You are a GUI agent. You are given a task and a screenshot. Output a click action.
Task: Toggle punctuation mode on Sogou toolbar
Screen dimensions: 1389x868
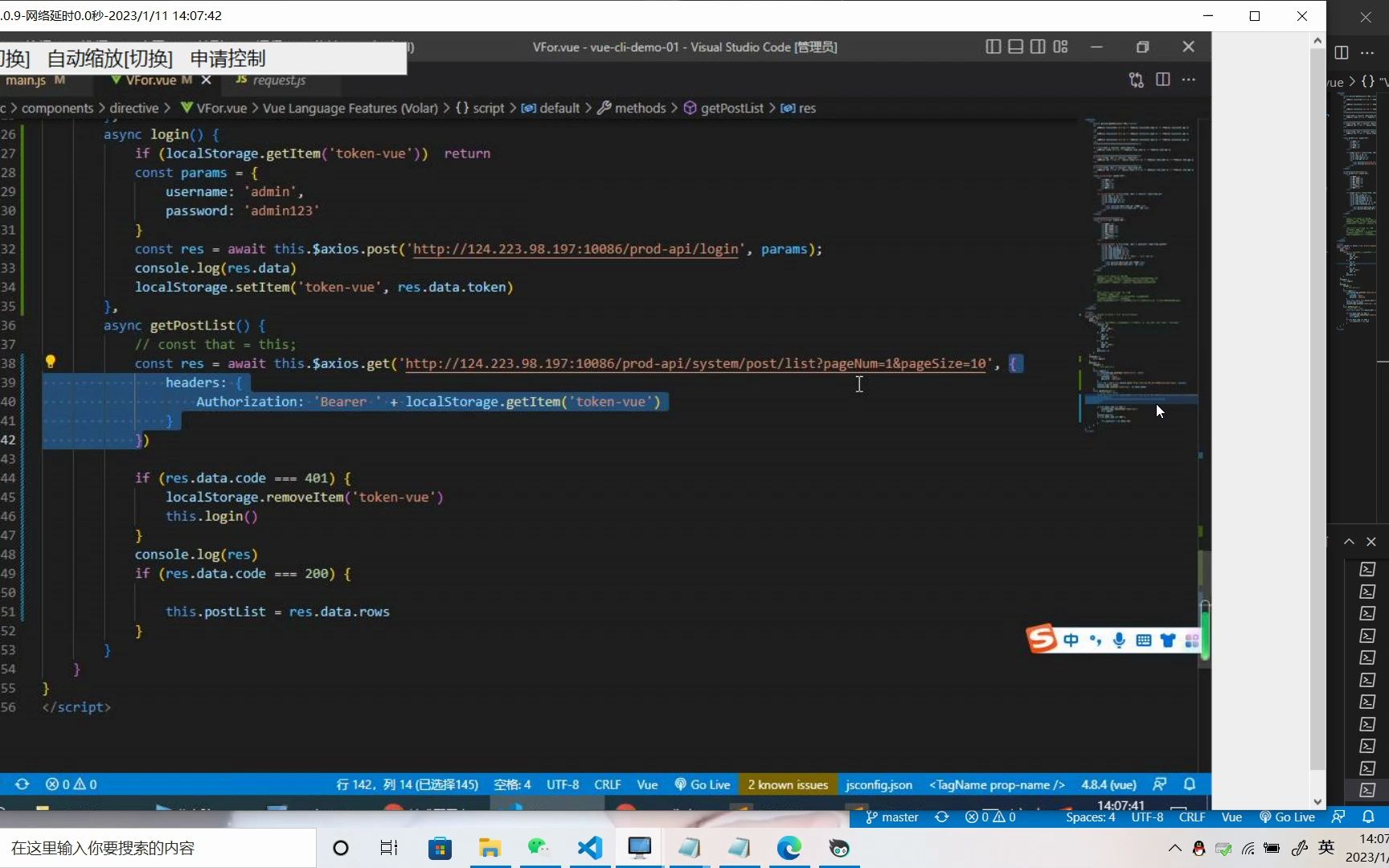pyautogui.click(x=1095, y=640)
